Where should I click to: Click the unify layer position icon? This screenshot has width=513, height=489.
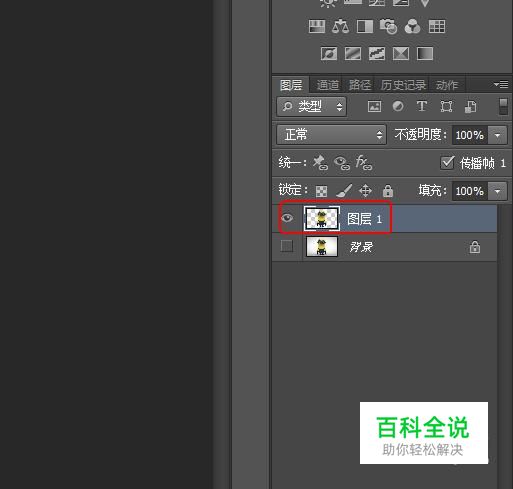[320, 163]
